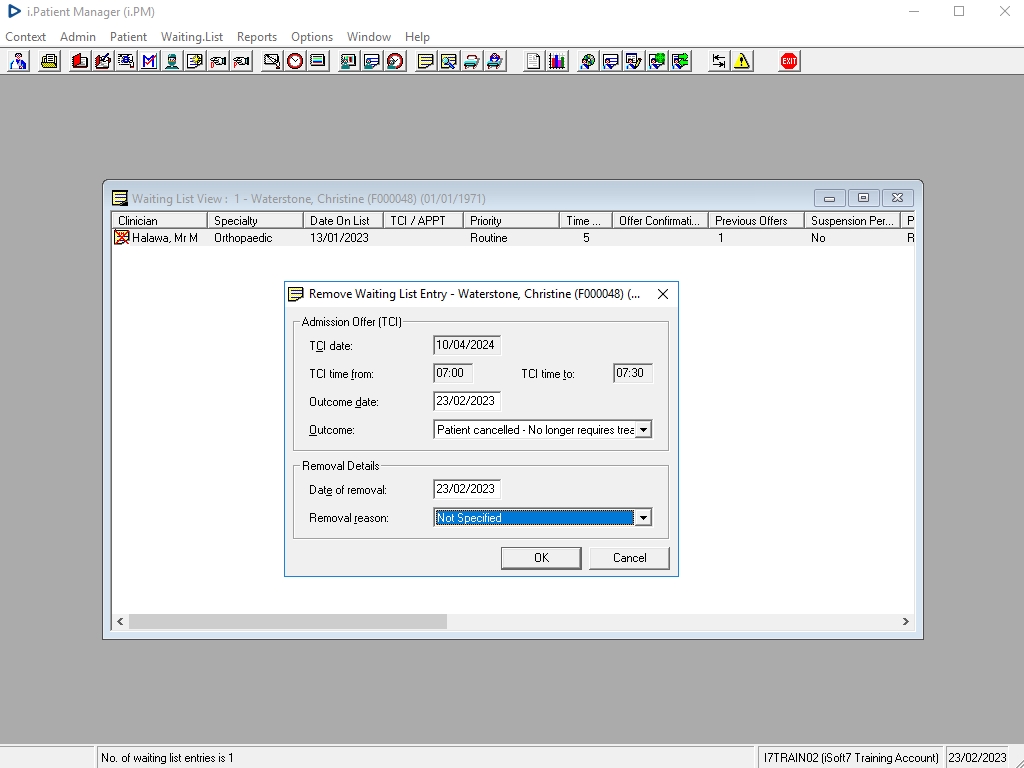Click the Suspension Per... column header

[852, 221]
